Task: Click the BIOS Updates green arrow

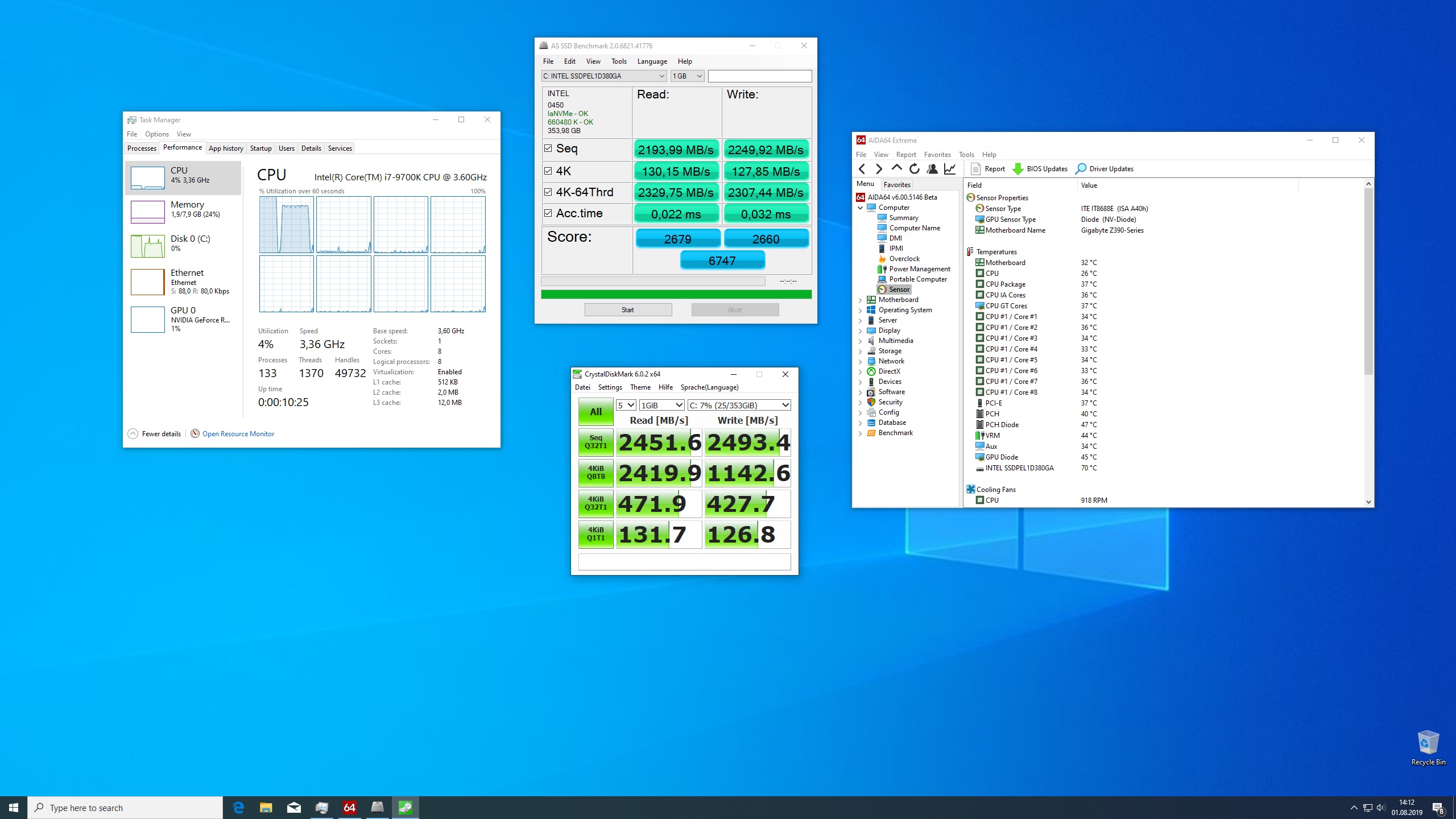Action: [x=1018, y=169]
